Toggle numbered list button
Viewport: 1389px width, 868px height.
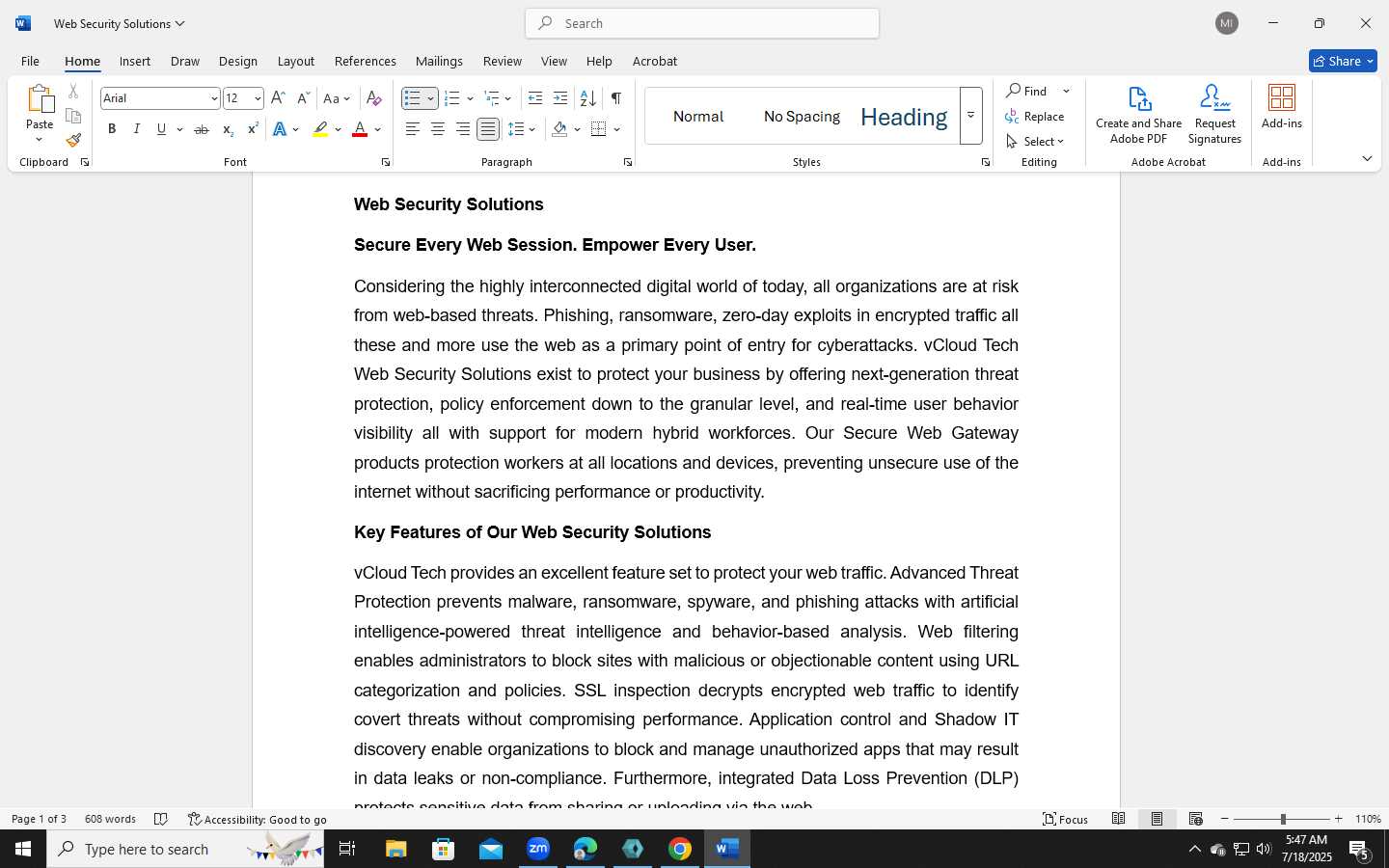click(451, 98)
